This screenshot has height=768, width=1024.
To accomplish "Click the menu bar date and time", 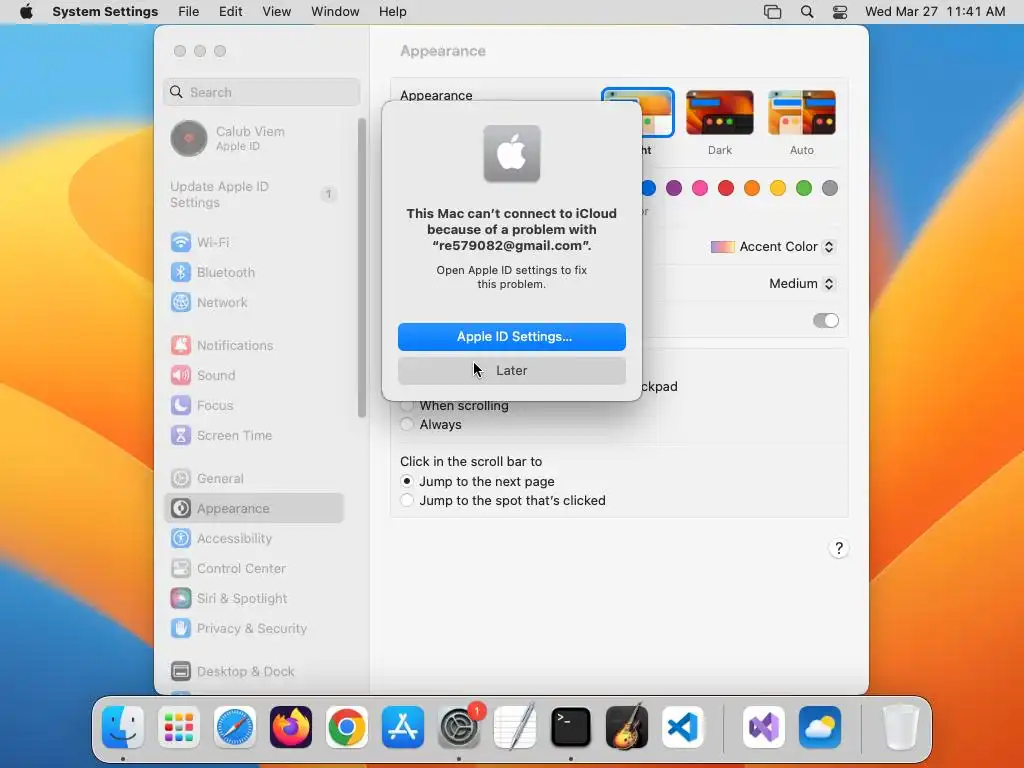I will point(935,12).
